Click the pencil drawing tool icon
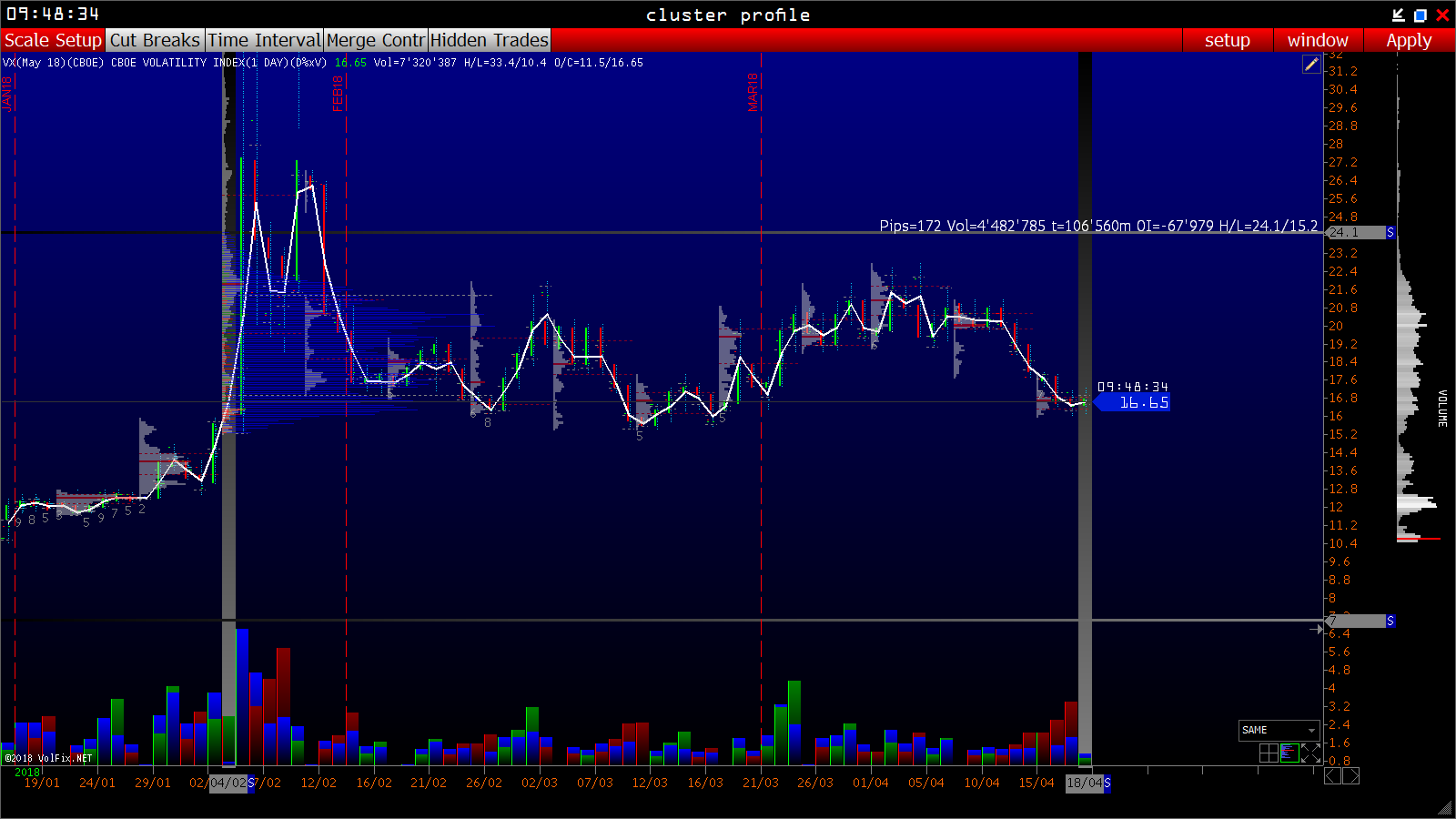This screenshot has height=819, width=1456. pyautogui.click(x=1311, y=64)
